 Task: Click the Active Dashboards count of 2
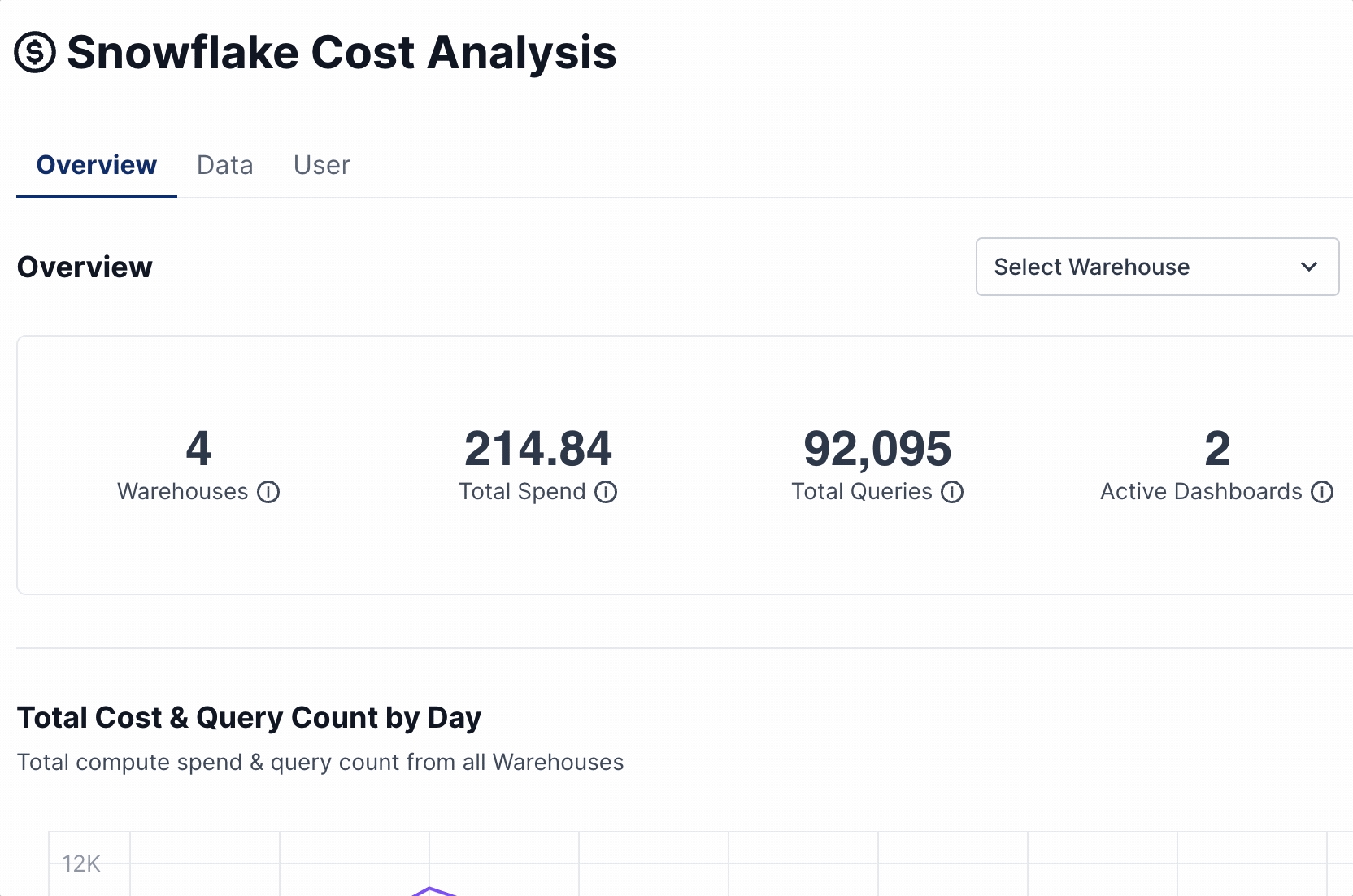1216,449
